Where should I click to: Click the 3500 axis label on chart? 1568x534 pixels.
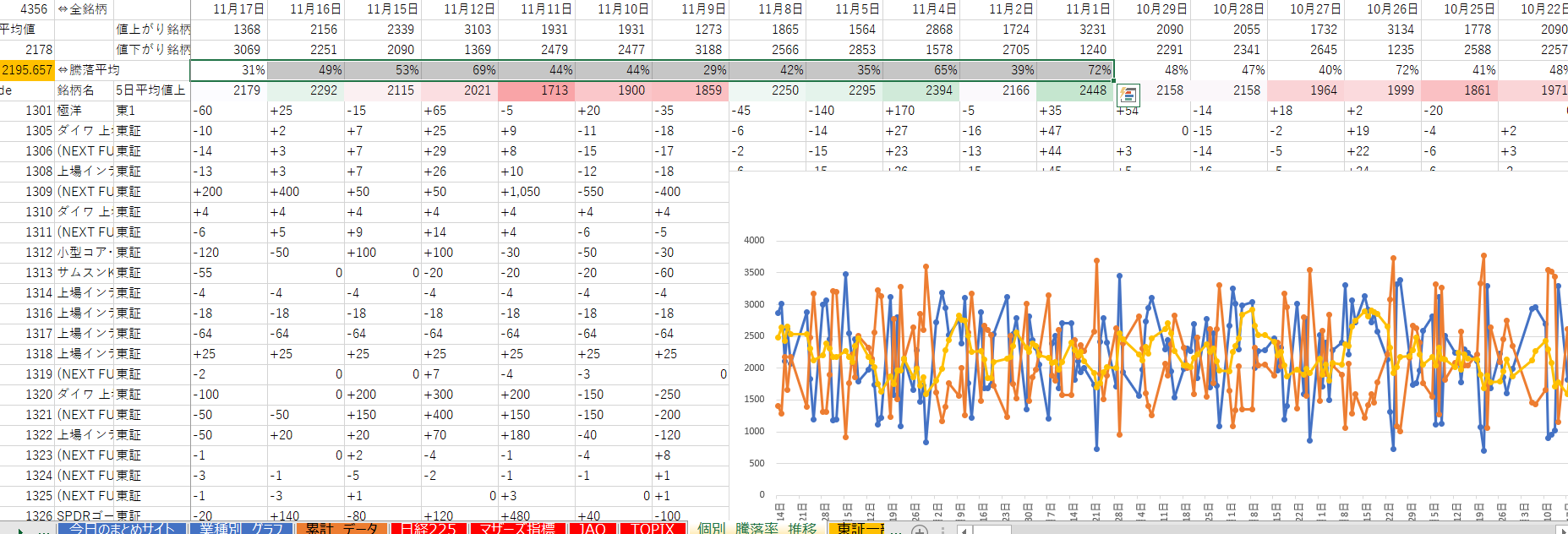753,272
